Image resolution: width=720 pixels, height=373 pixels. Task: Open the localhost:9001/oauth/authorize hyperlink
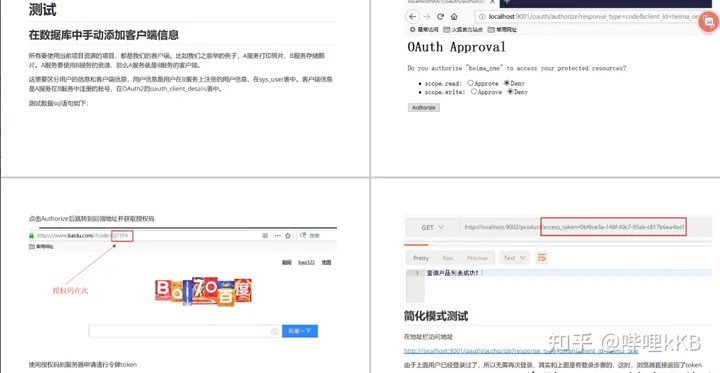pos(521,351)
